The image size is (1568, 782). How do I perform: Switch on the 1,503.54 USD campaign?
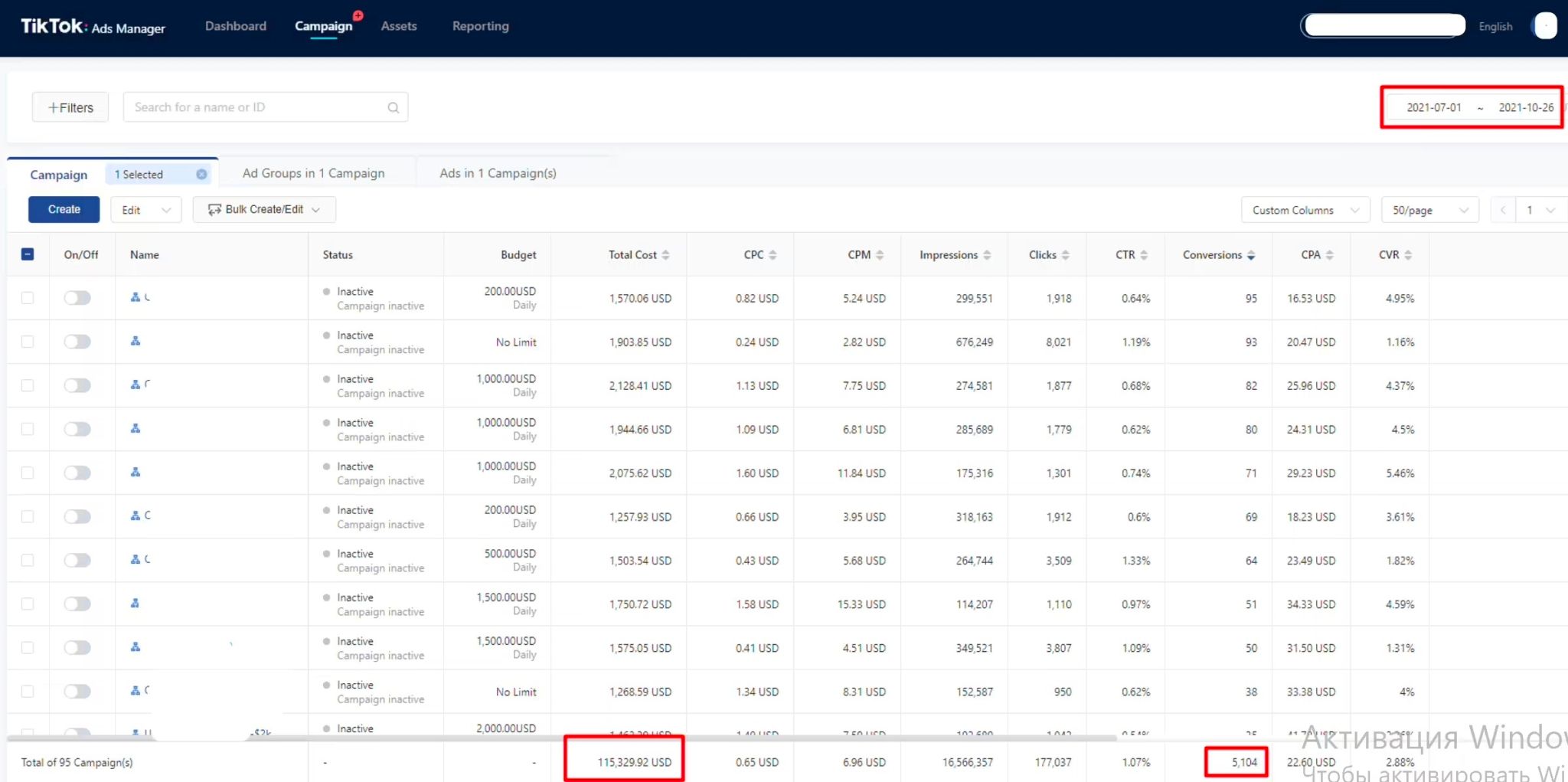click(77, 560)
